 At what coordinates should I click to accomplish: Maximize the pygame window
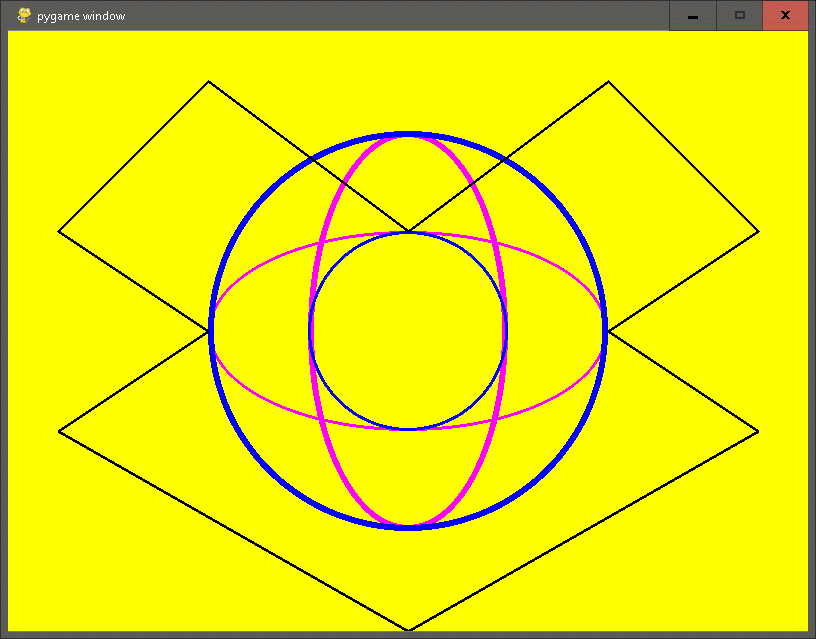click(x=740, y=16)
